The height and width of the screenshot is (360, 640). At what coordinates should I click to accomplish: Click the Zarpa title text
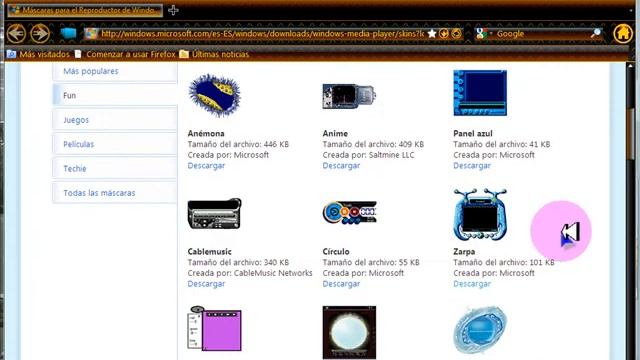[x=464, y=251]
